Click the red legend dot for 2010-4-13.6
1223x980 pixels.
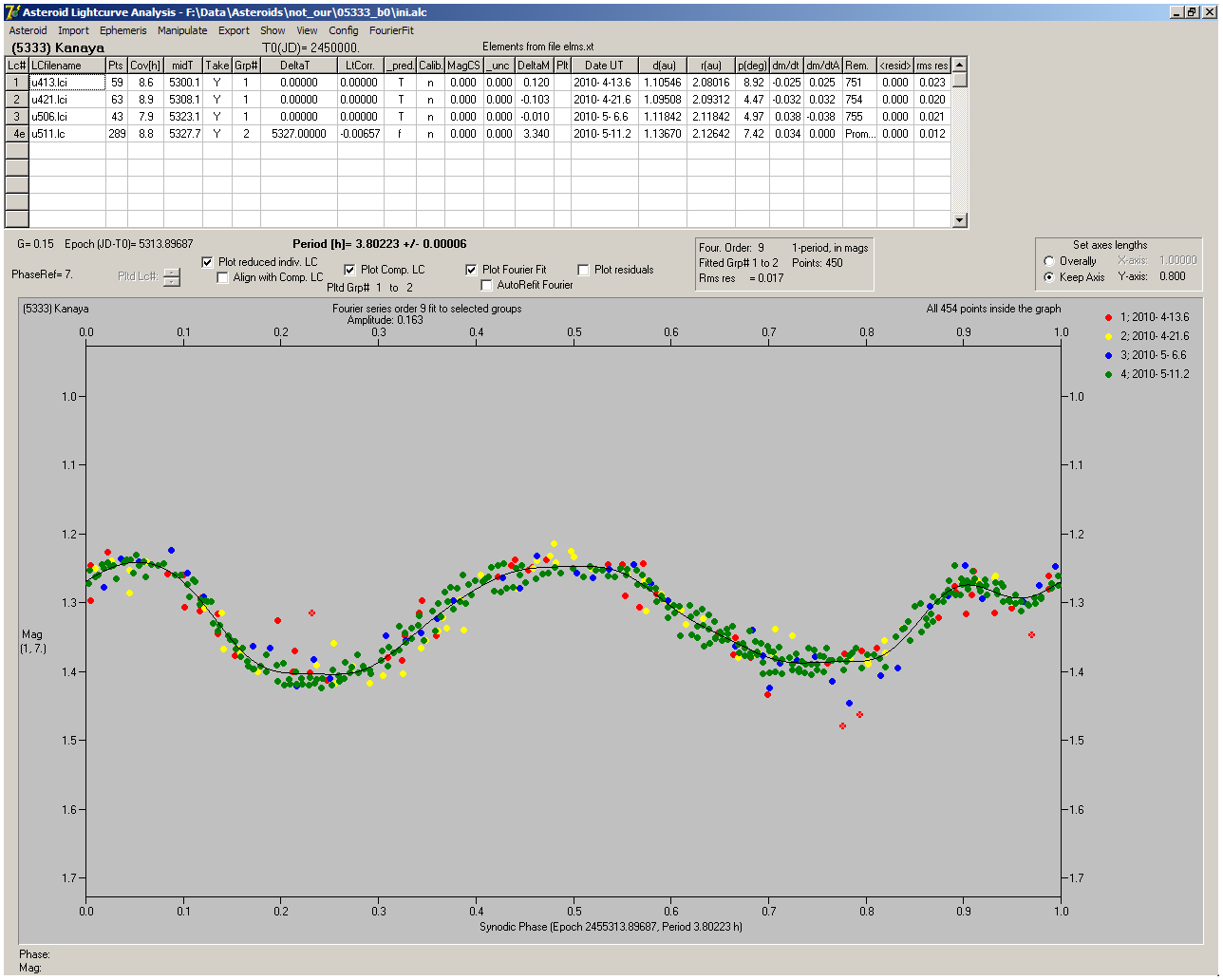pos(1109,317)
